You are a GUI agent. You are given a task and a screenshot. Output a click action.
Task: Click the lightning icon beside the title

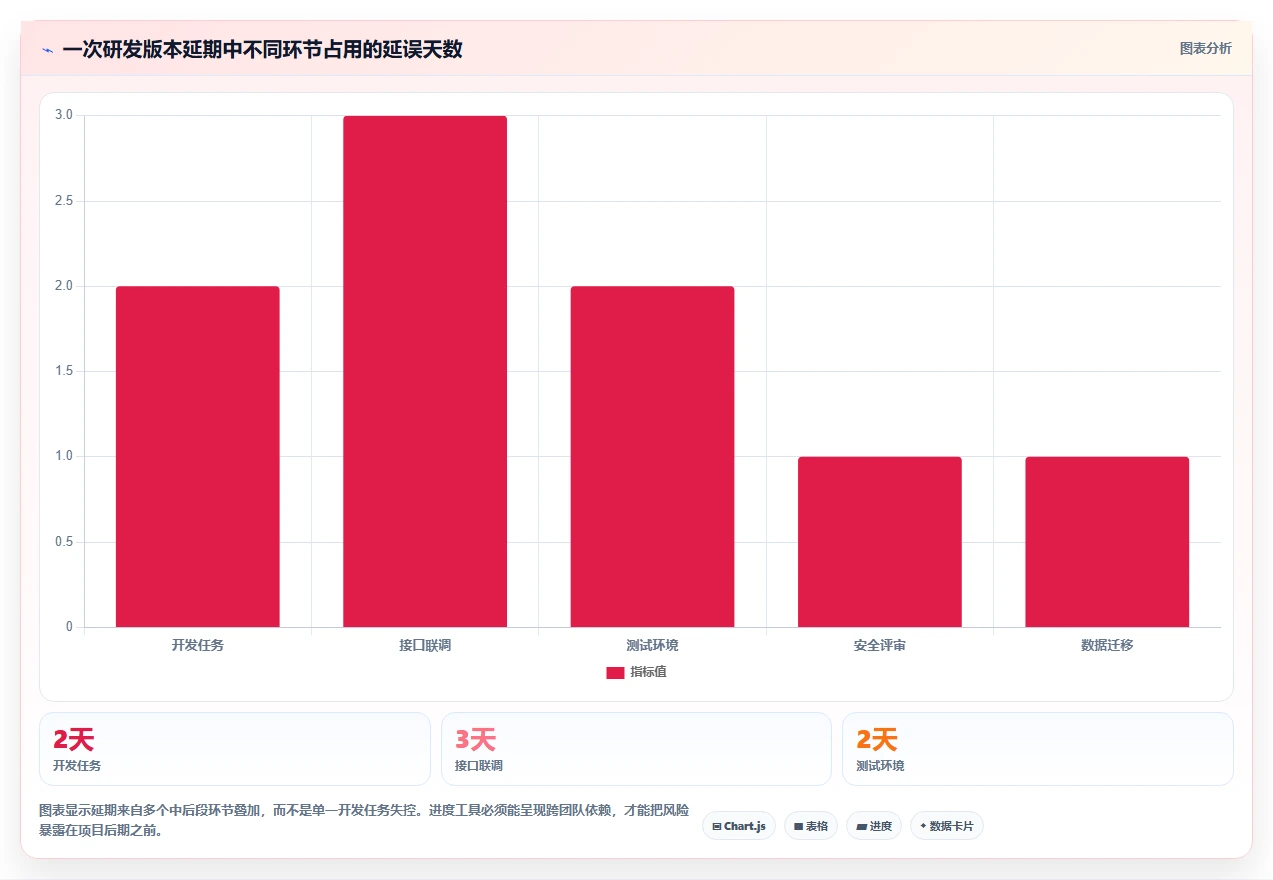[x=47, y=49]
